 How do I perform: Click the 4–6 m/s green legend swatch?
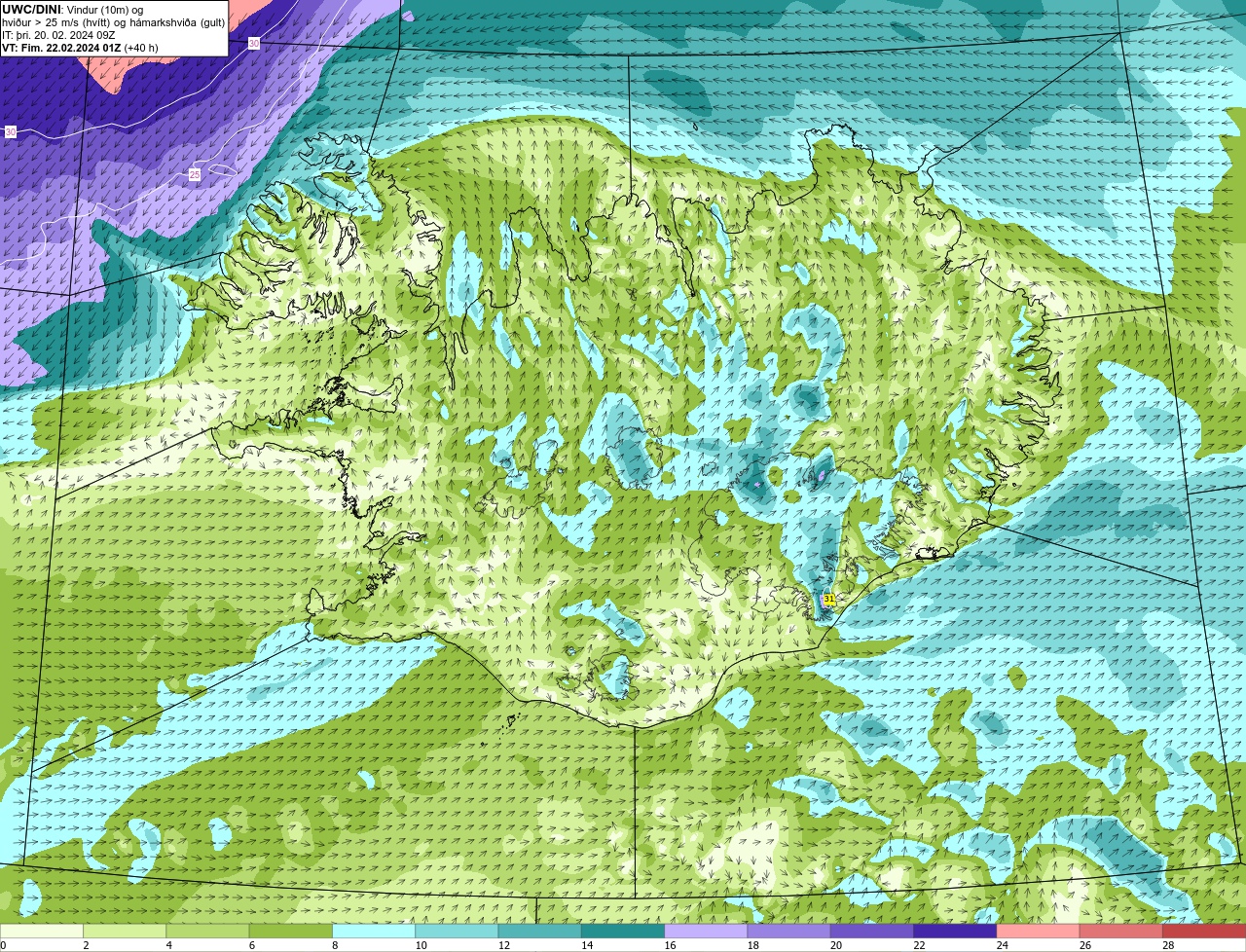point(207,931)
